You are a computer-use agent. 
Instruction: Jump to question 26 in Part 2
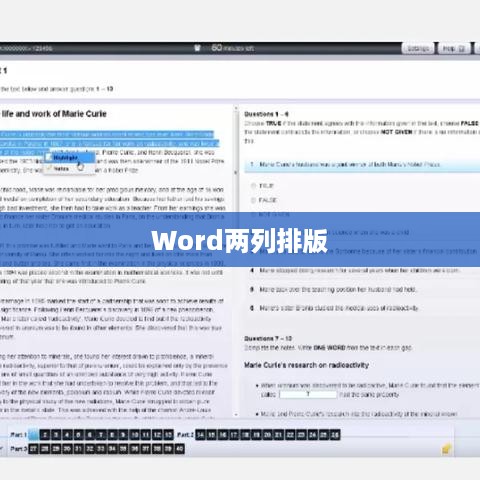pos(335,435)
